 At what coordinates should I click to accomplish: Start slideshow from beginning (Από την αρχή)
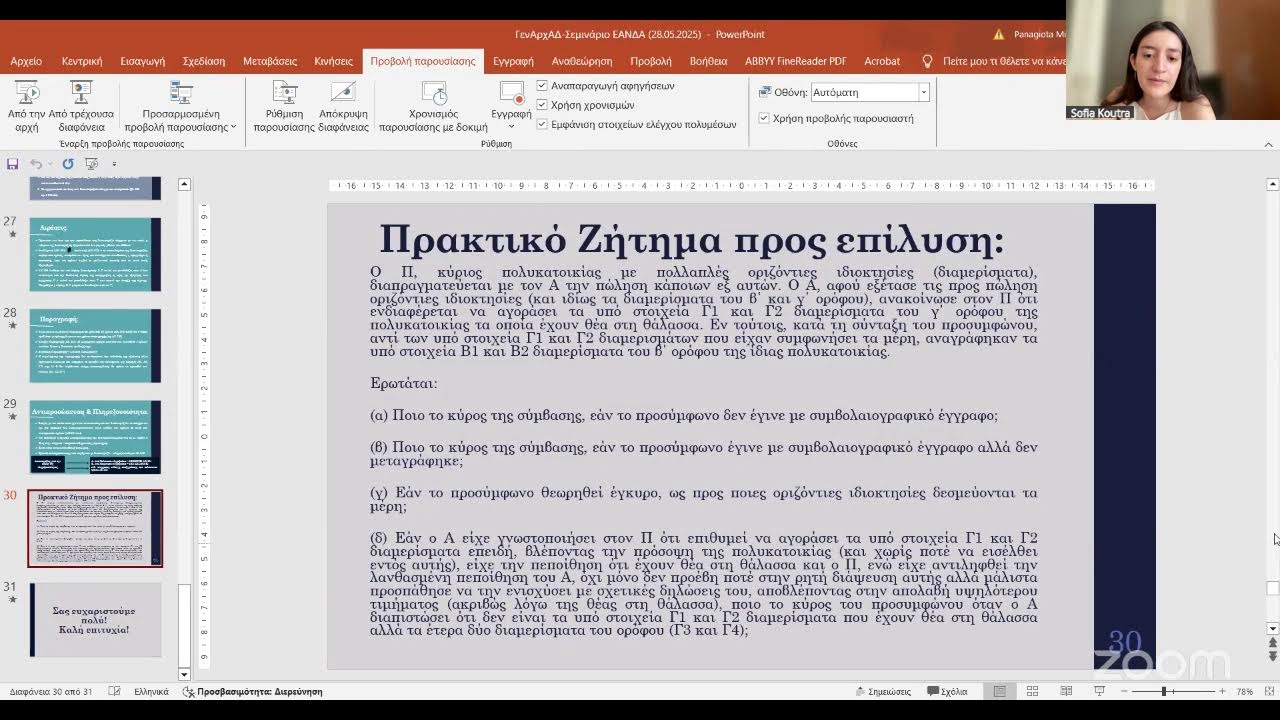pyautogui.click(x=26, y=106)
